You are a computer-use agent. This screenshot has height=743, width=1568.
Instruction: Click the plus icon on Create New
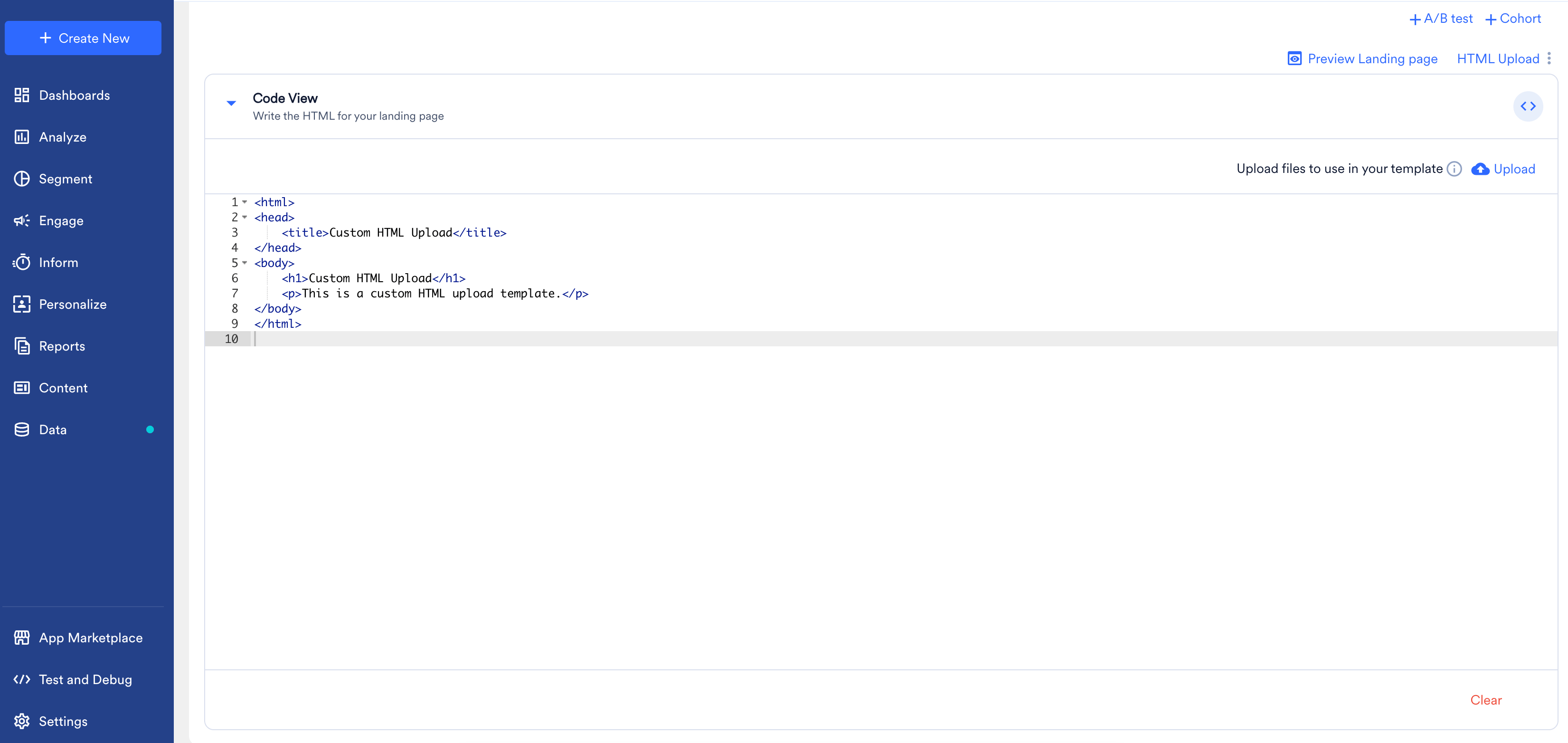click(45, 38)
